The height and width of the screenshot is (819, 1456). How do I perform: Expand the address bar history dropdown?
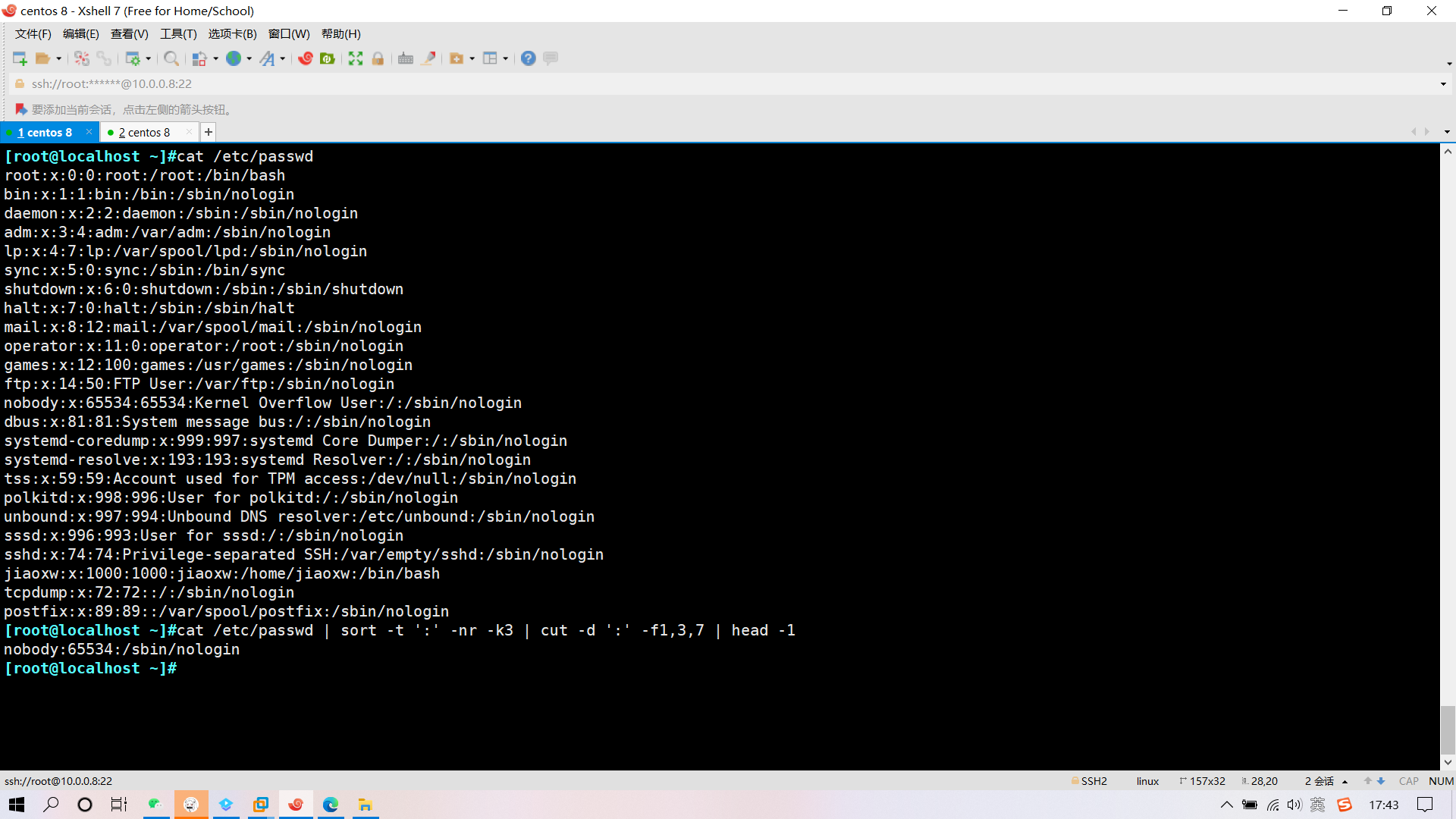[1443, 84]
